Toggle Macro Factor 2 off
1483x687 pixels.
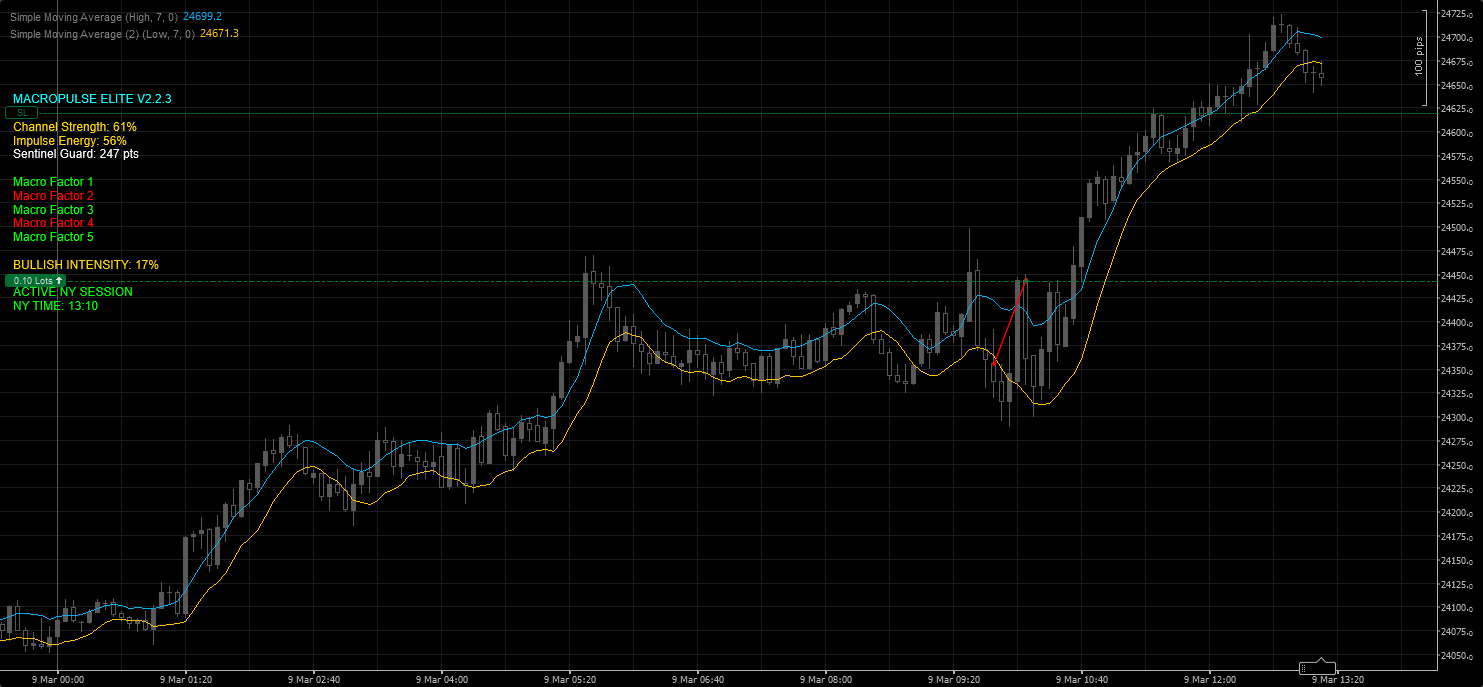[x=52, y=195]
